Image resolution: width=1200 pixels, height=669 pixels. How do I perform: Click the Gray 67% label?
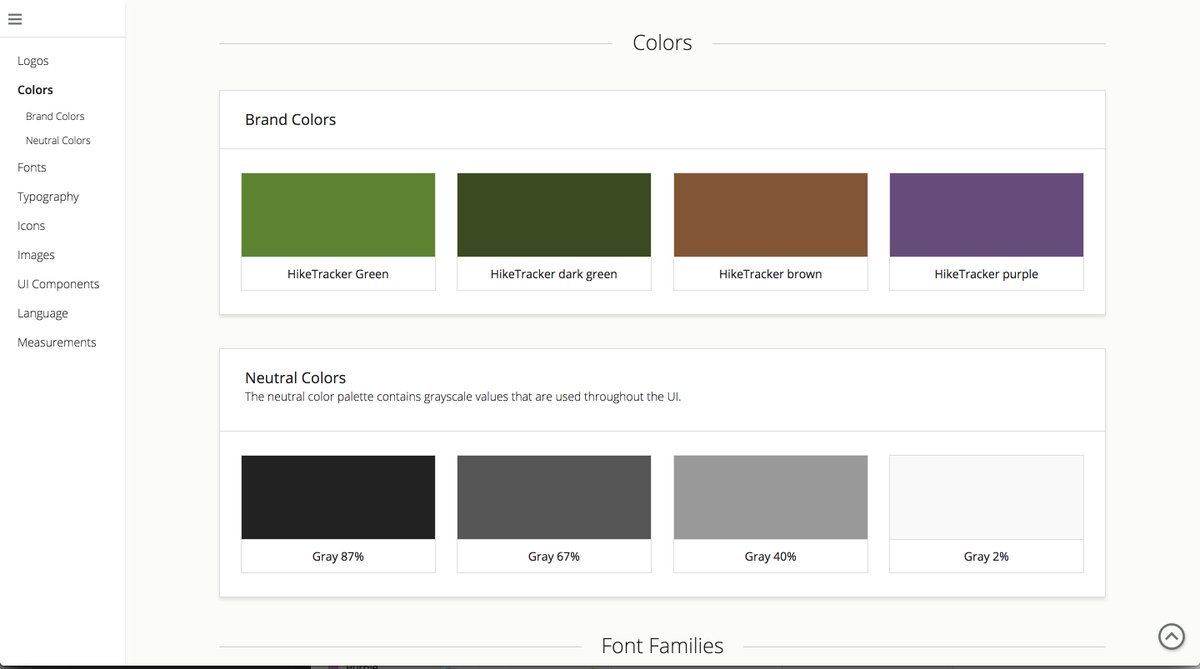coord(554,556)
